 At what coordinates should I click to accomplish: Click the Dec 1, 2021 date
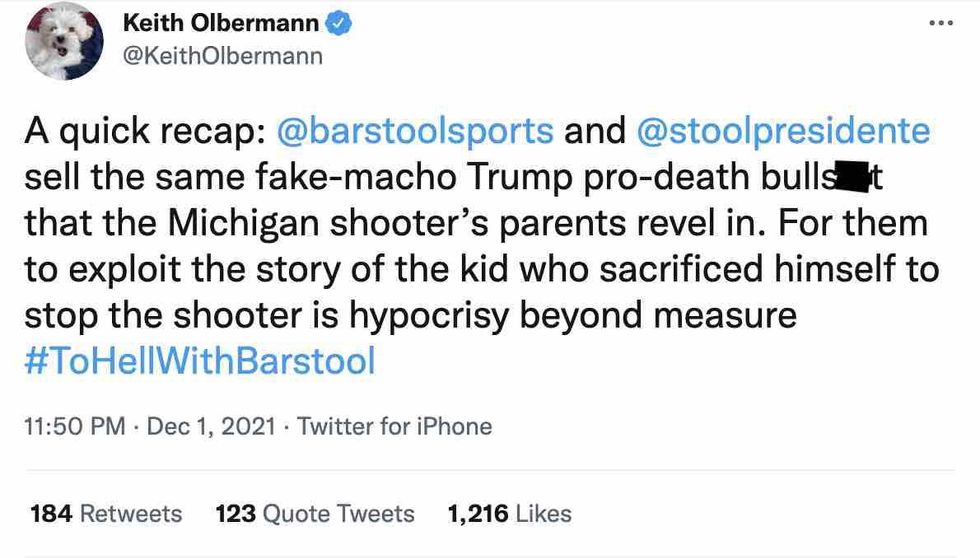click(210, 427)
